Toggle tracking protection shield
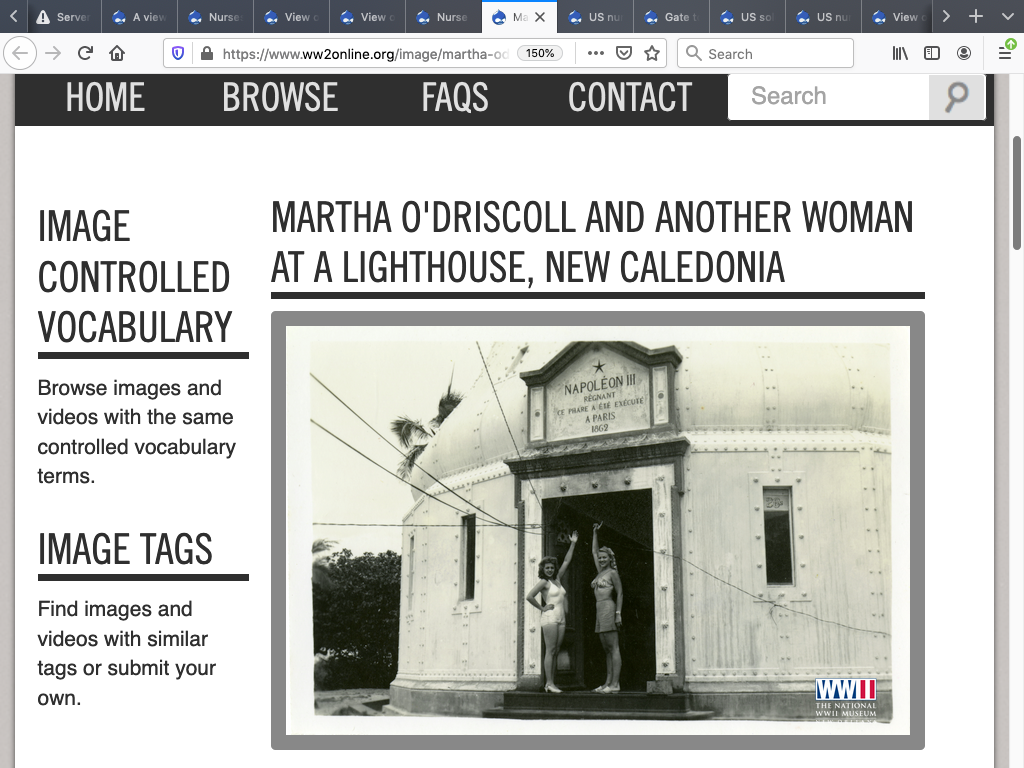This screenshot has width=1024, height=768. click(x=178, y=54)
